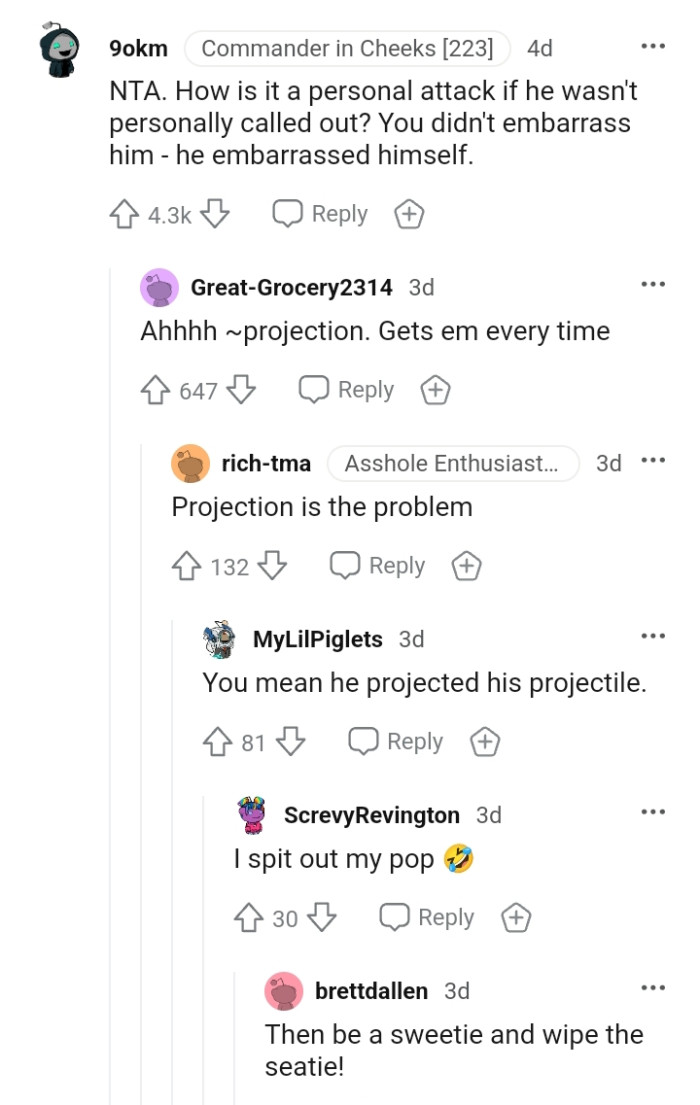The width and height of the screenshot is (700, 1105).
Task: Open Great-Grocery2314's more options menu
Action: (x=652, y=284)
